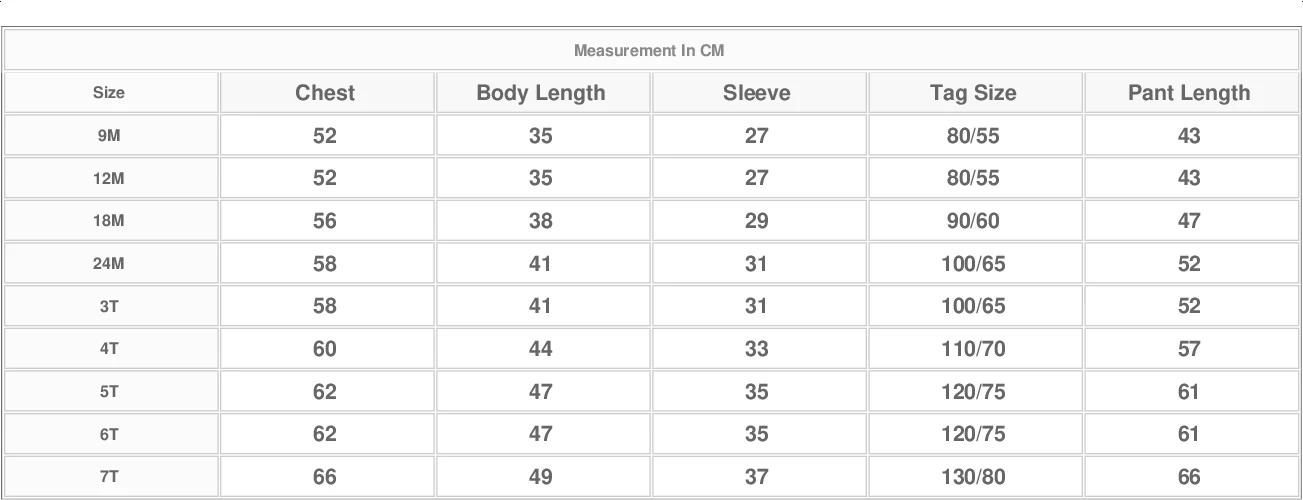Select the 18M size row label
This screenshot has height=500, width=1303.
pos(109,221)
